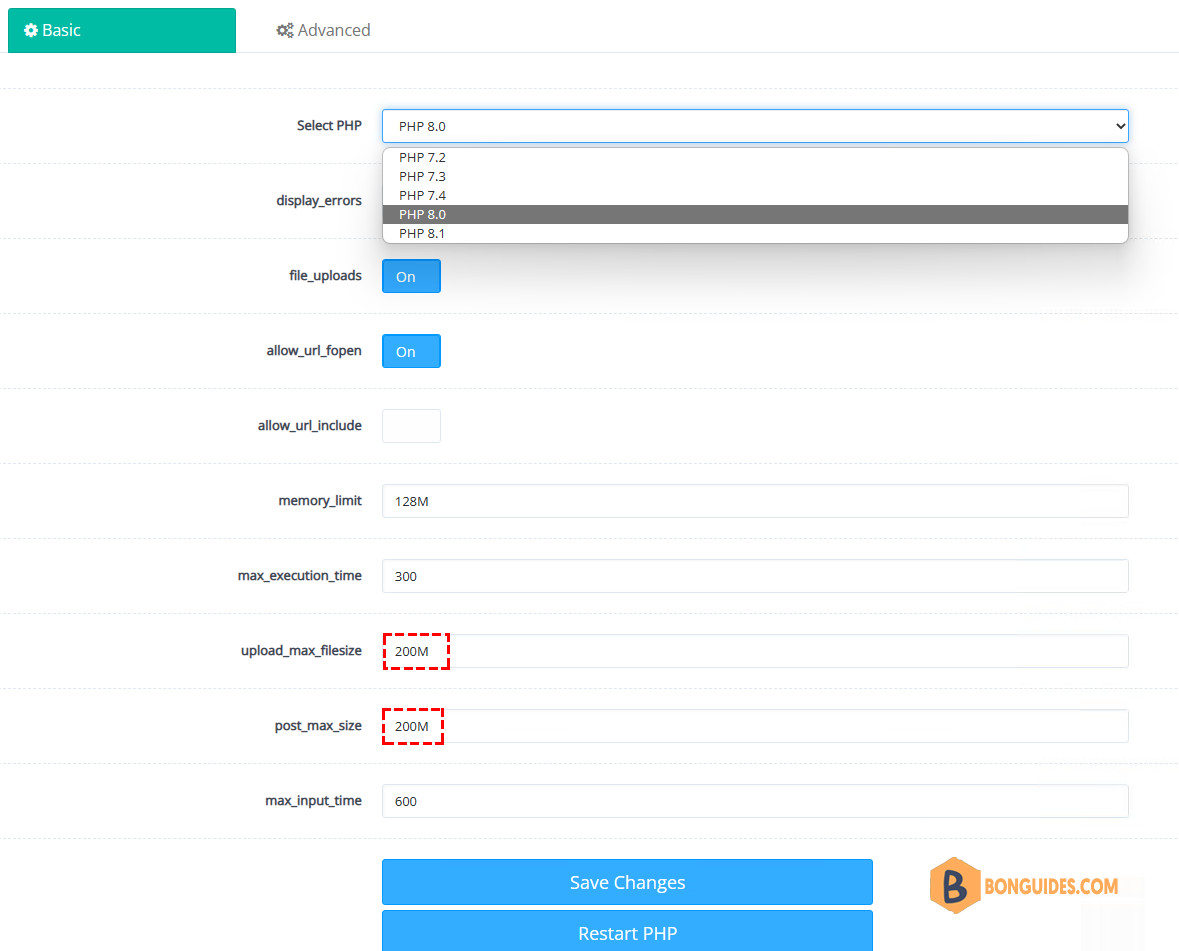
Task: Click the memory_limit label
Action: click(320, 501)
